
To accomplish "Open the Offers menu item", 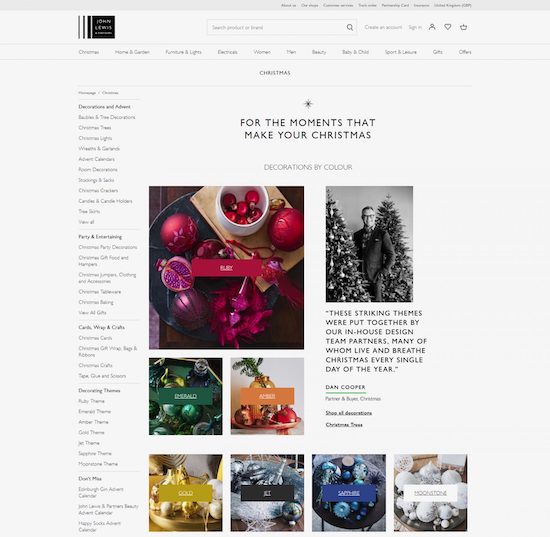I will 465,52.
